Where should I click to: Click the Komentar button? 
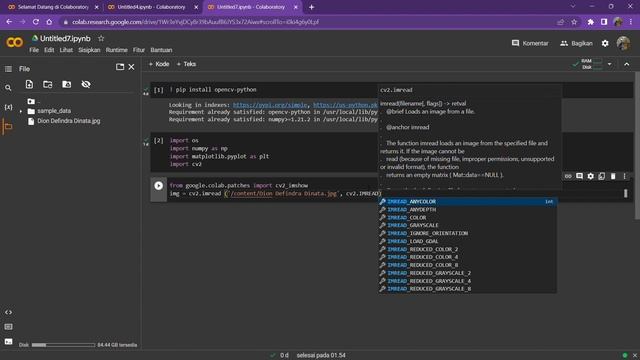pyautogui.click(x=530, y=43)
